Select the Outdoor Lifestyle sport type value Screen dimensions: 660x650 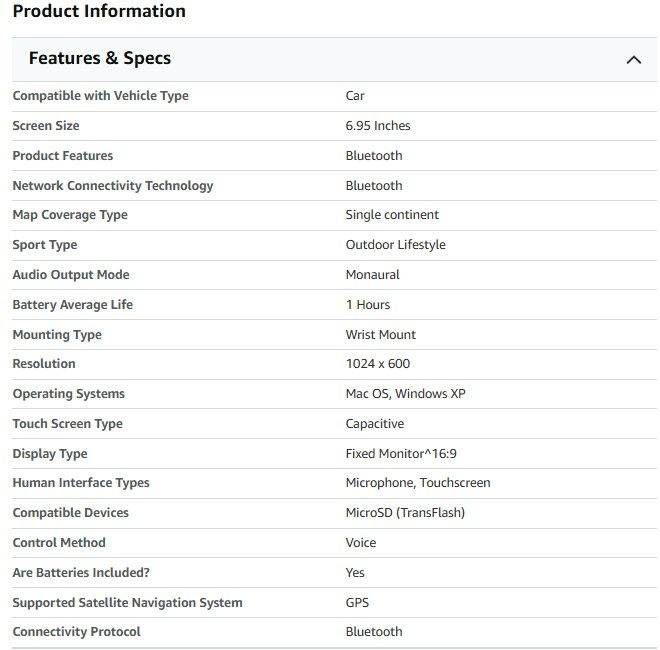(395, 245)
